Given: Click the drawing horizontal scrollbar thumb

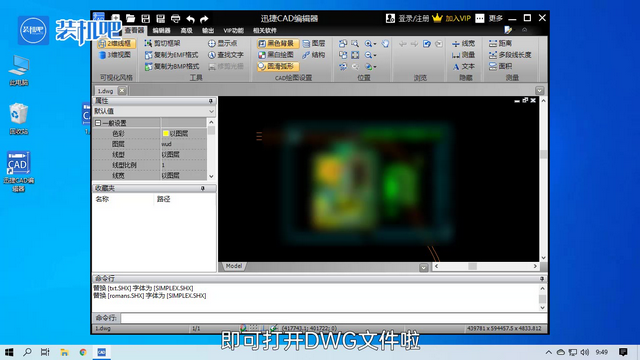Looking at the screenshot, I should [472, 266].
